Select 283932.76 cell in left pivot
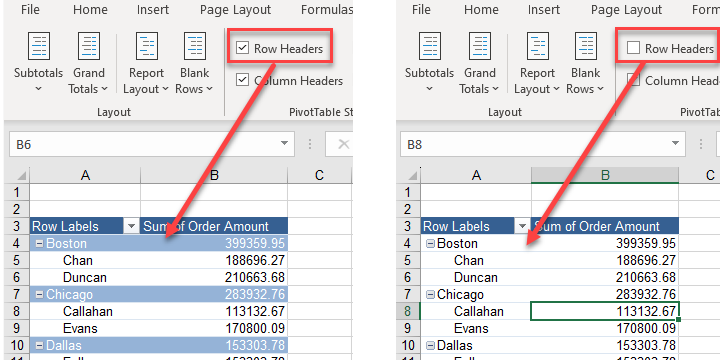Viewport: 720px width, 360px height. pos(214,294)
